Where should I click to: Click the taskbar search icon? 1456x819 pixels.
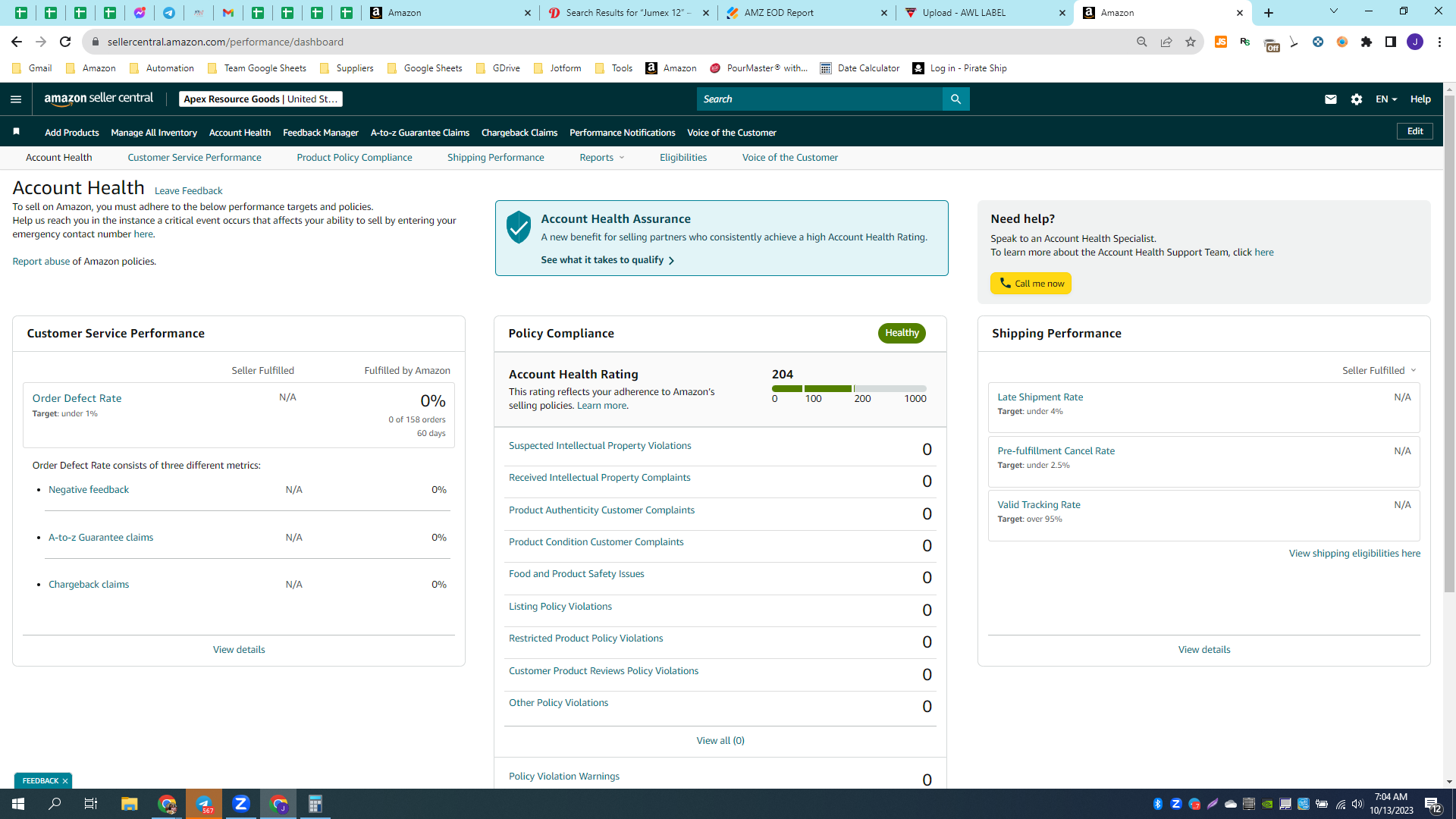(x=55, y=804)
